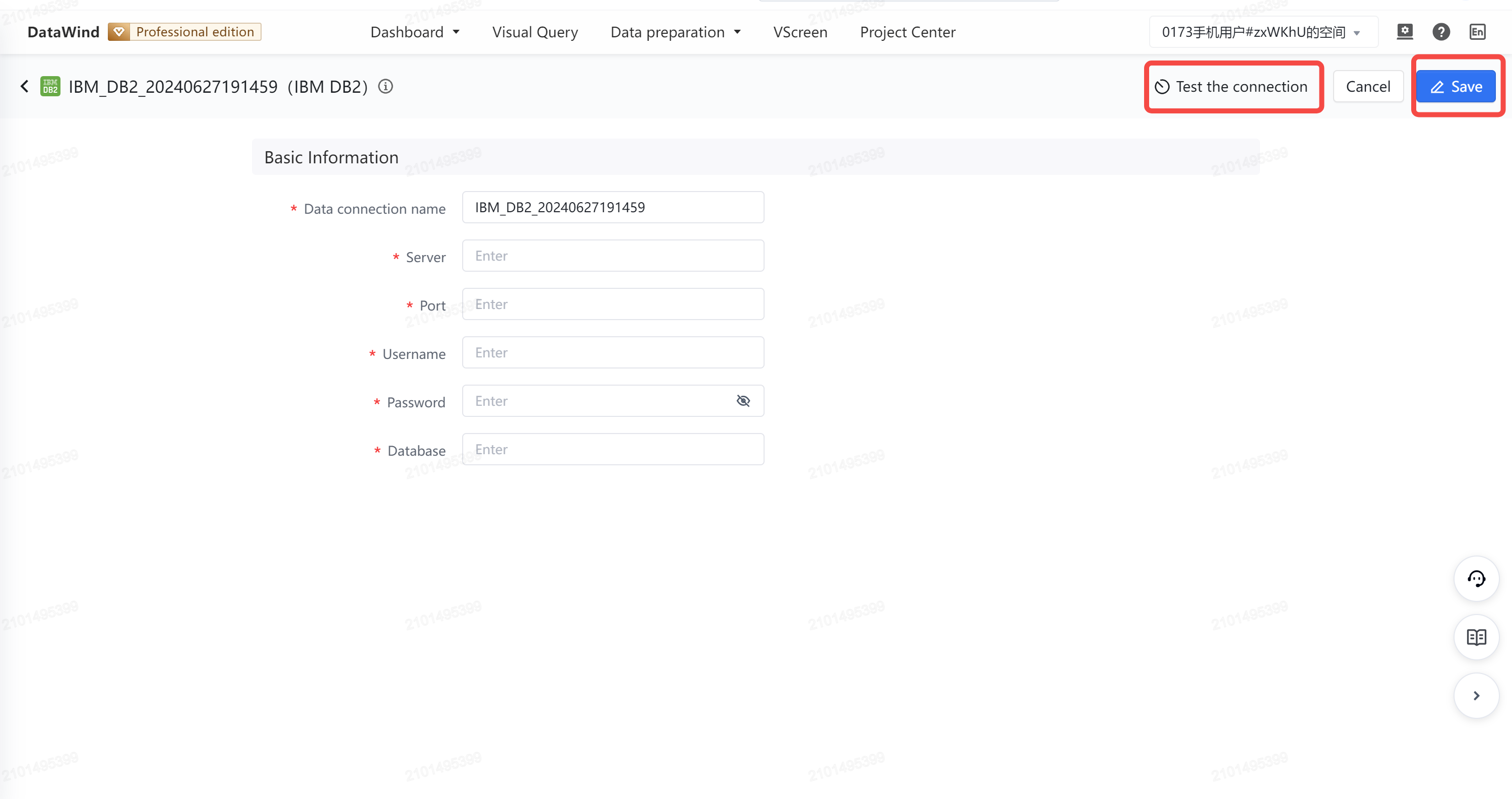
Task: Focus the Password input field
Action: click(x=613, y=401)
